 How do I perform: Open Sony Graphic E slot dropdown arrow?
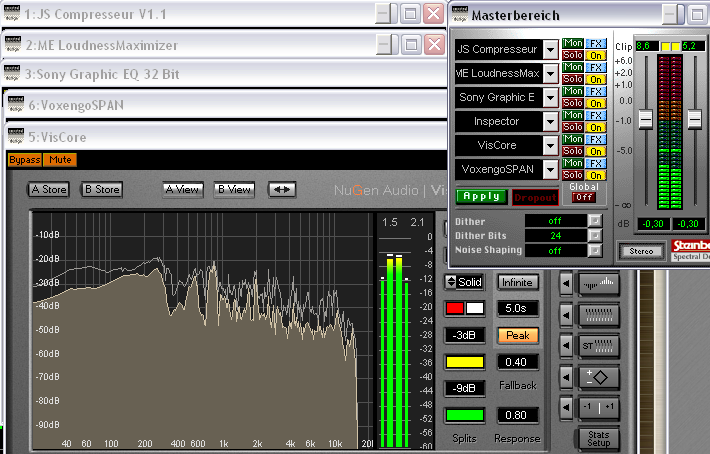551,97
